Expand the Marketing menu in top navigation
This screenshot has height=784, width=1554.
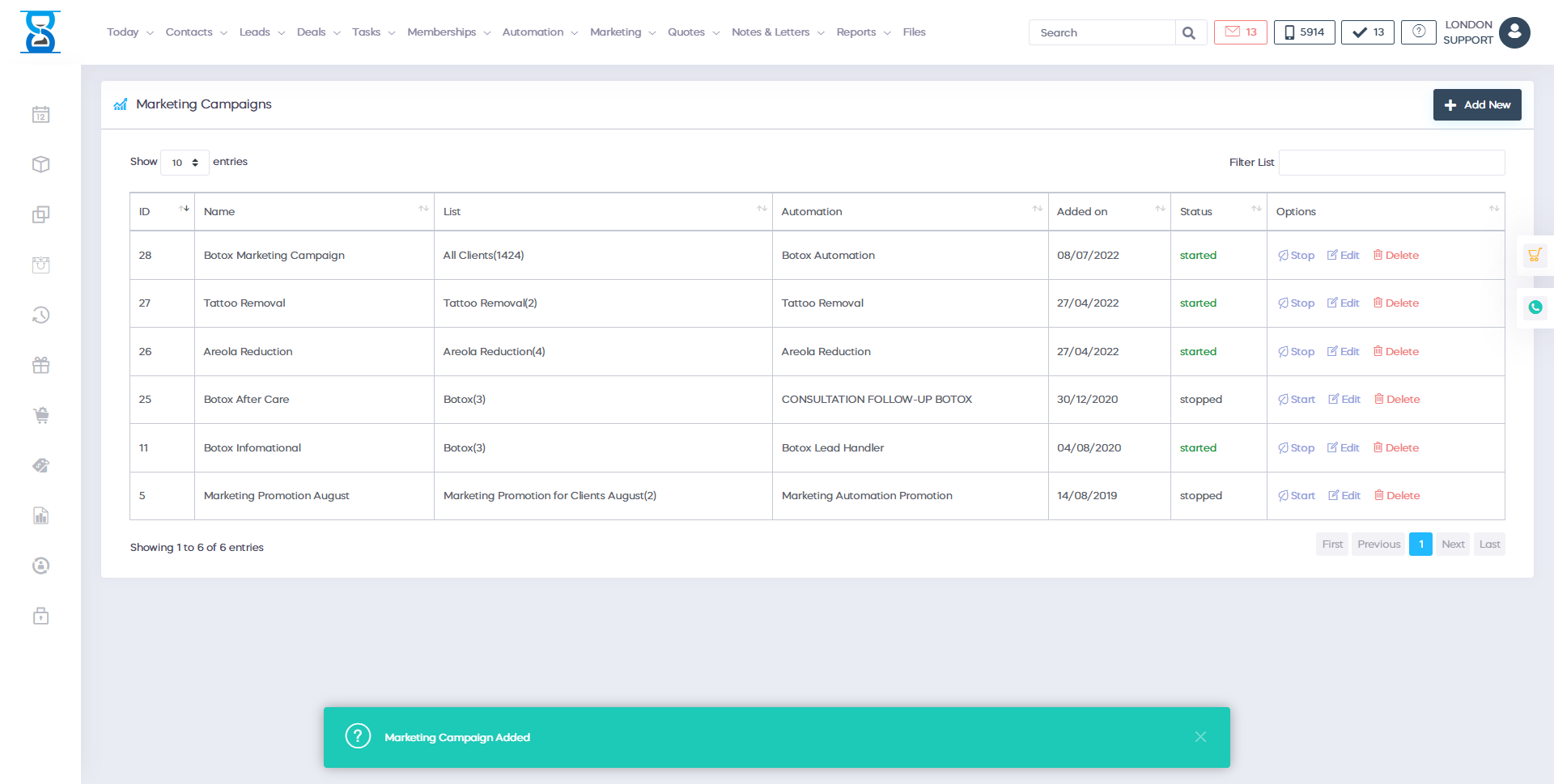[x=622, y=32]
